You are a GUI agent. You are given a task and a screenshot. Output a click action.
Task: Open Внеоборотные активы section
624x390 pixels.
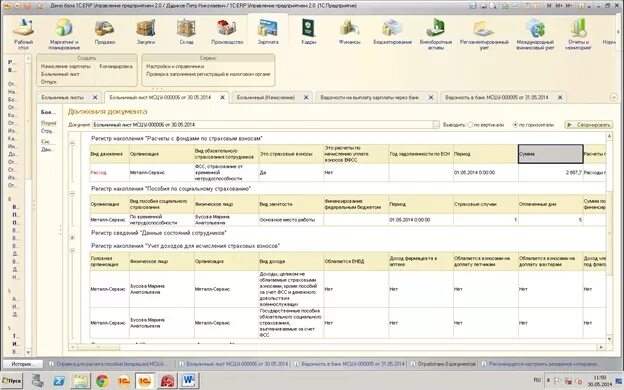tap(436, 34)
